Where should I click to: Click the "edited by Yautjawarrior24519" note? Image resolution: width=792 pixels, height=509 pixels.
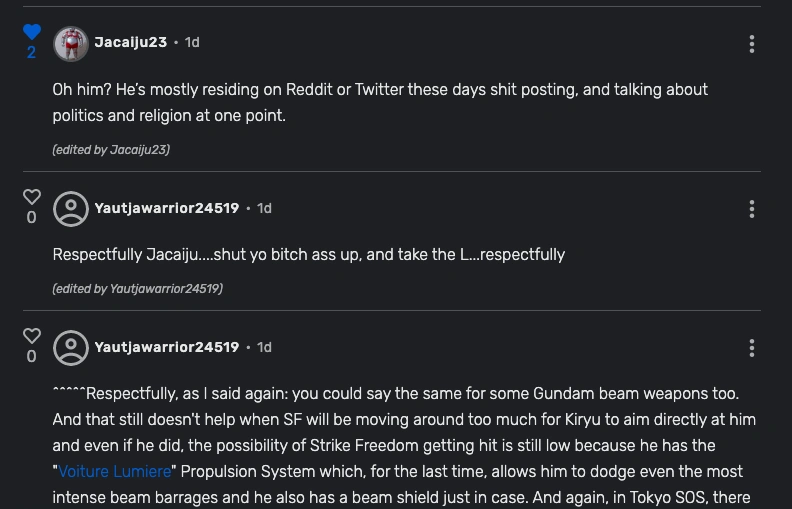pyautogui.click(x=137, y=289)
